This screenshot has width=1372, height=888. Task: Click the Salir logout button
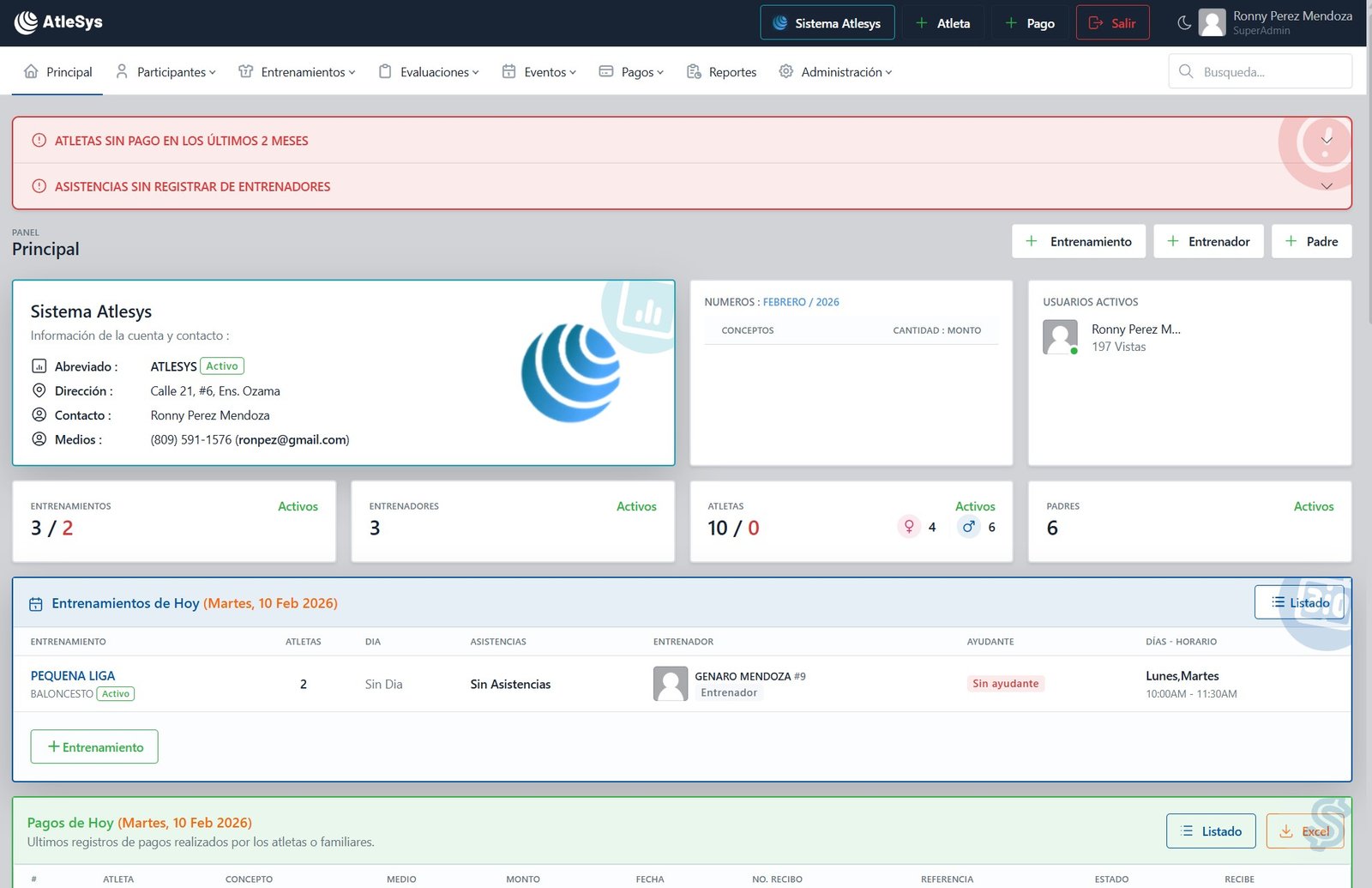tap(1112, 22)
